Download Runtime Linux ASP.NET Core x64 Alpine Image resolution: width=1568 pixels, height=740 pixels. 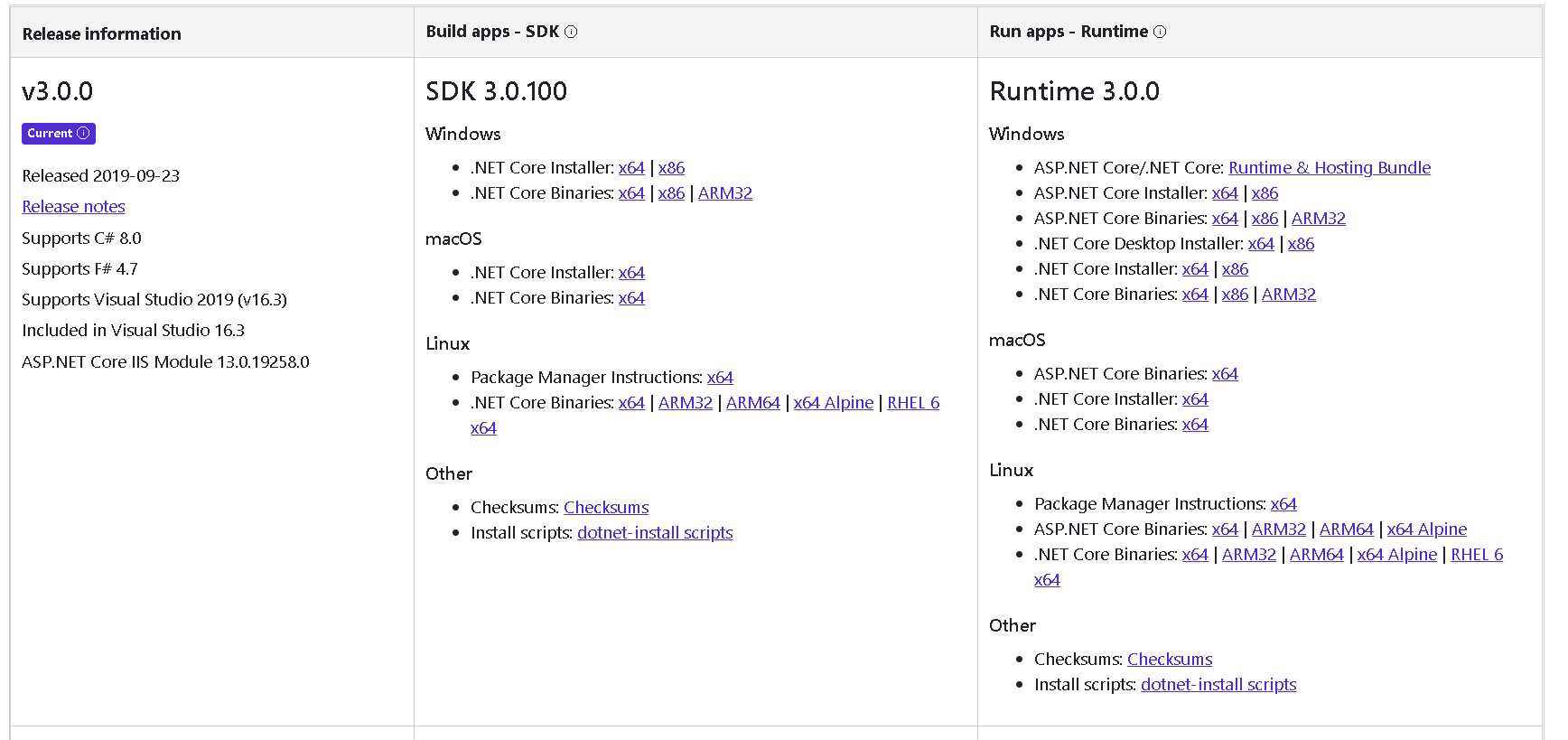1427,529
